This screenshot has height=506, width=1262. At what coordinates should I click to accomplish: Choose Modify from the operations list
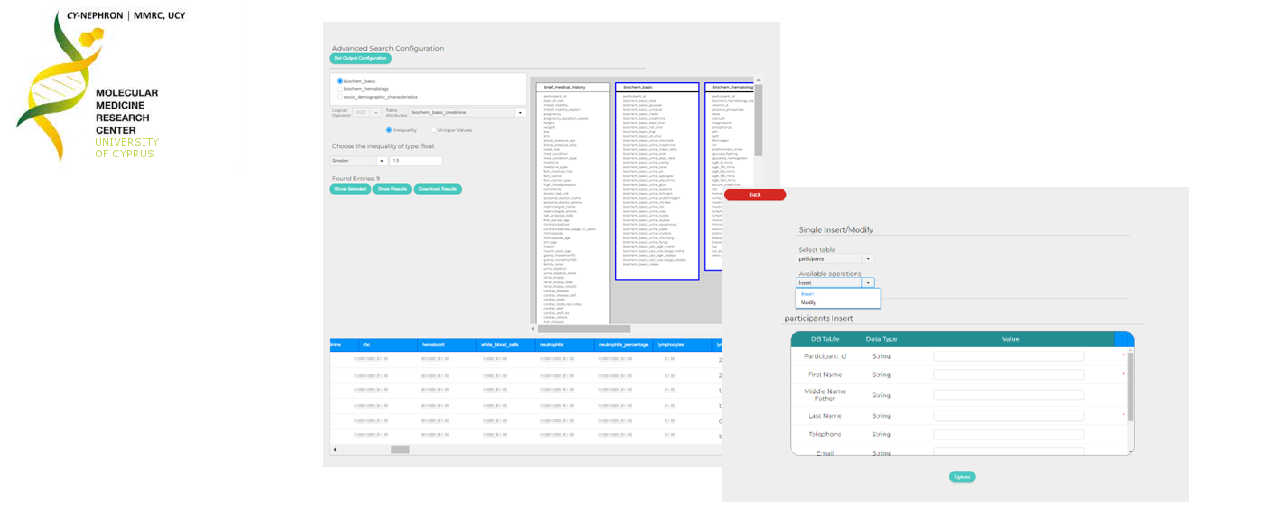coord(809,302)
